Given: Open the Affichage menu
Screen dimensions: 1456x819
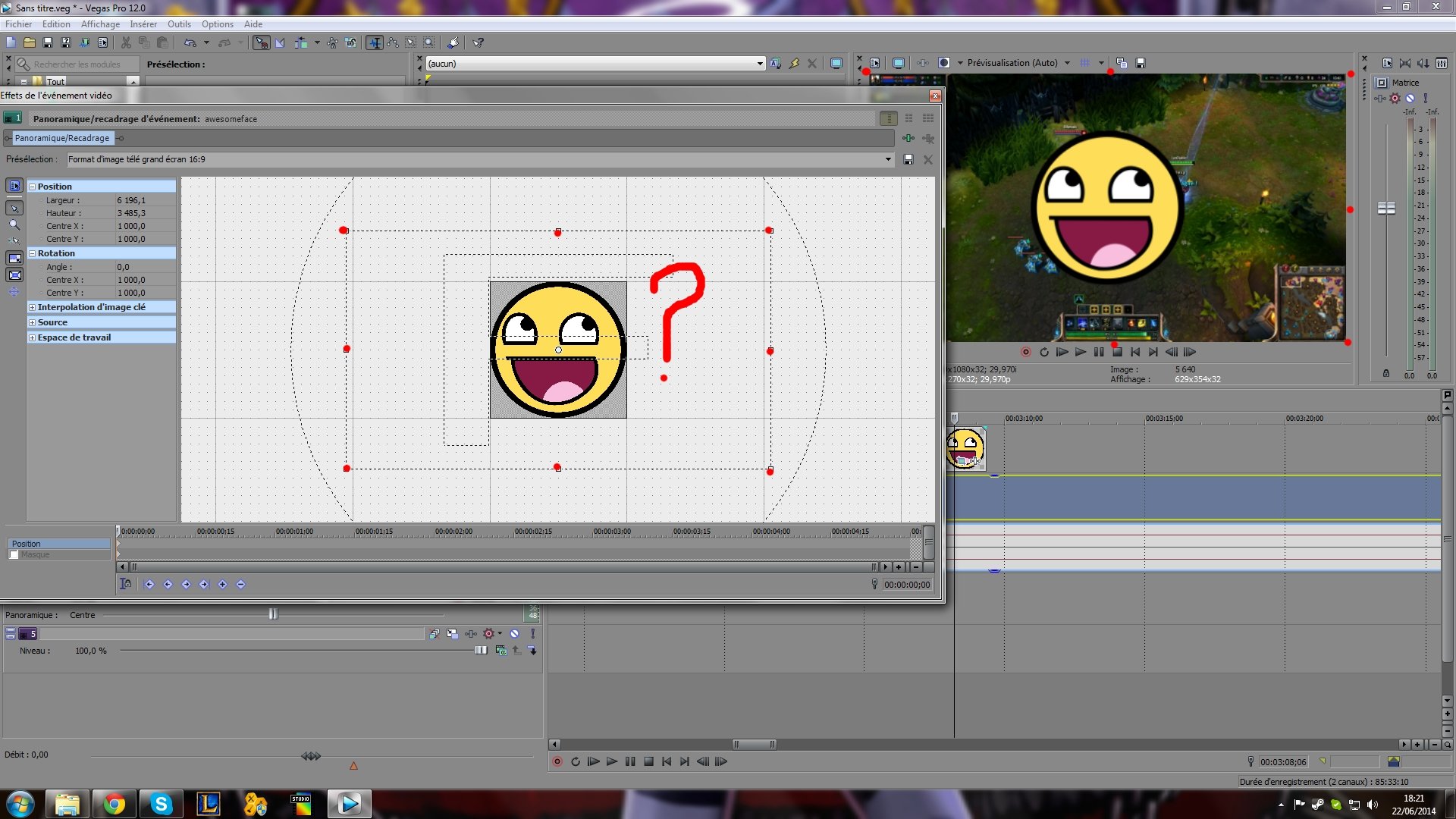Looking at the screenshot, I should point(100,24).
